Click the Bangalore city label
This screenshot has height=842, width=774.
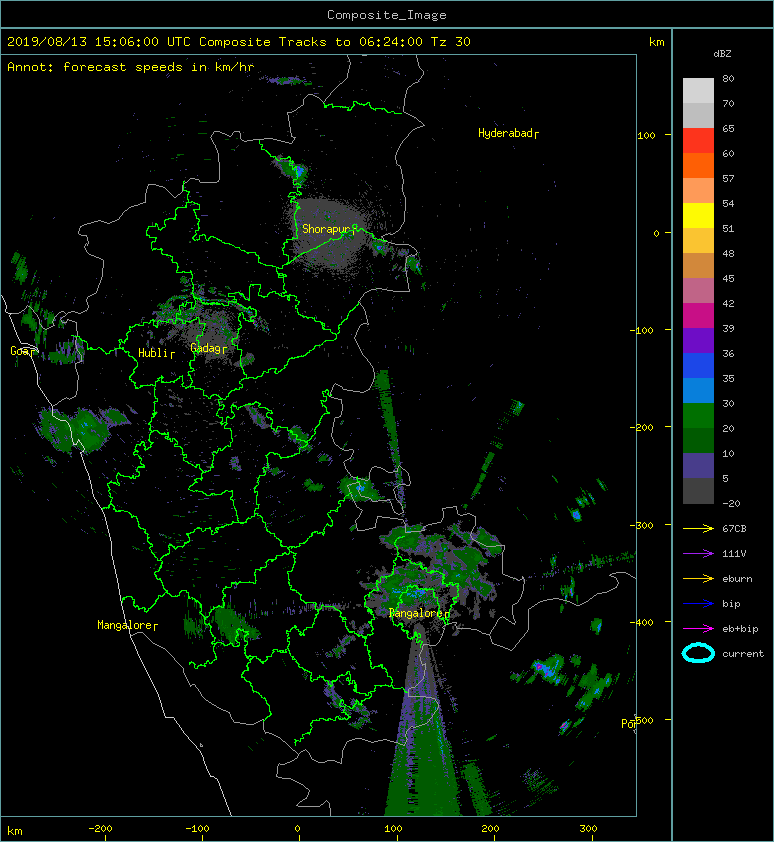[419, 613]
